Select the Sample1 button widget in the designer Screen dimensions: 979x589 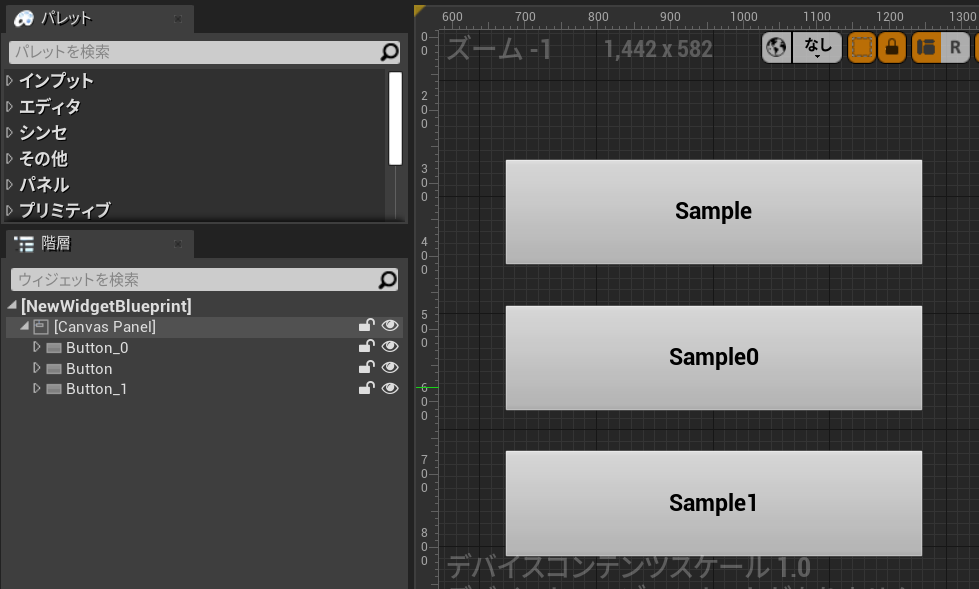click(714, 503)
